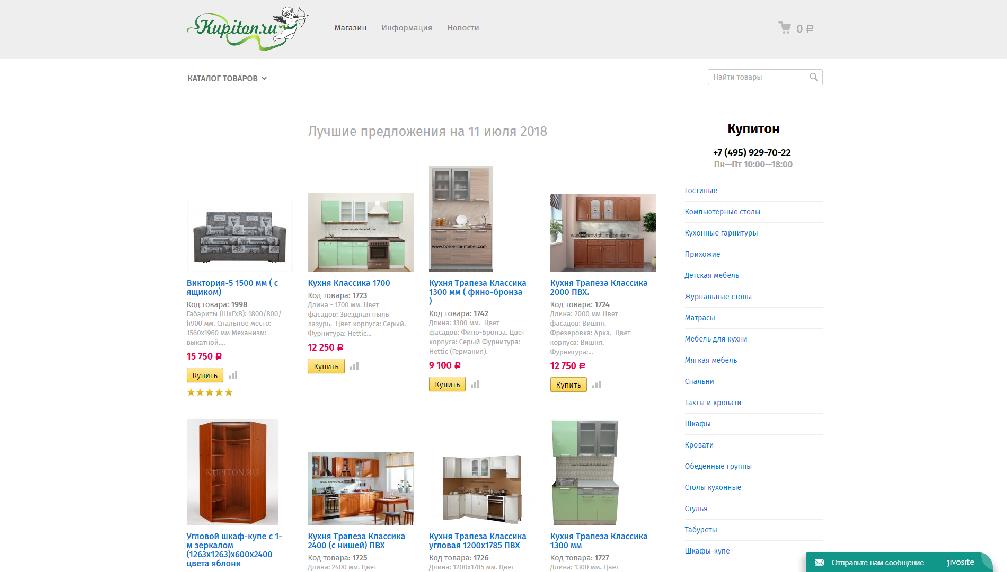Viewport: 1007px width, 572px height.
Task: Open Кухонные гарнитуры category link
Action: click(x=721, y=233)
